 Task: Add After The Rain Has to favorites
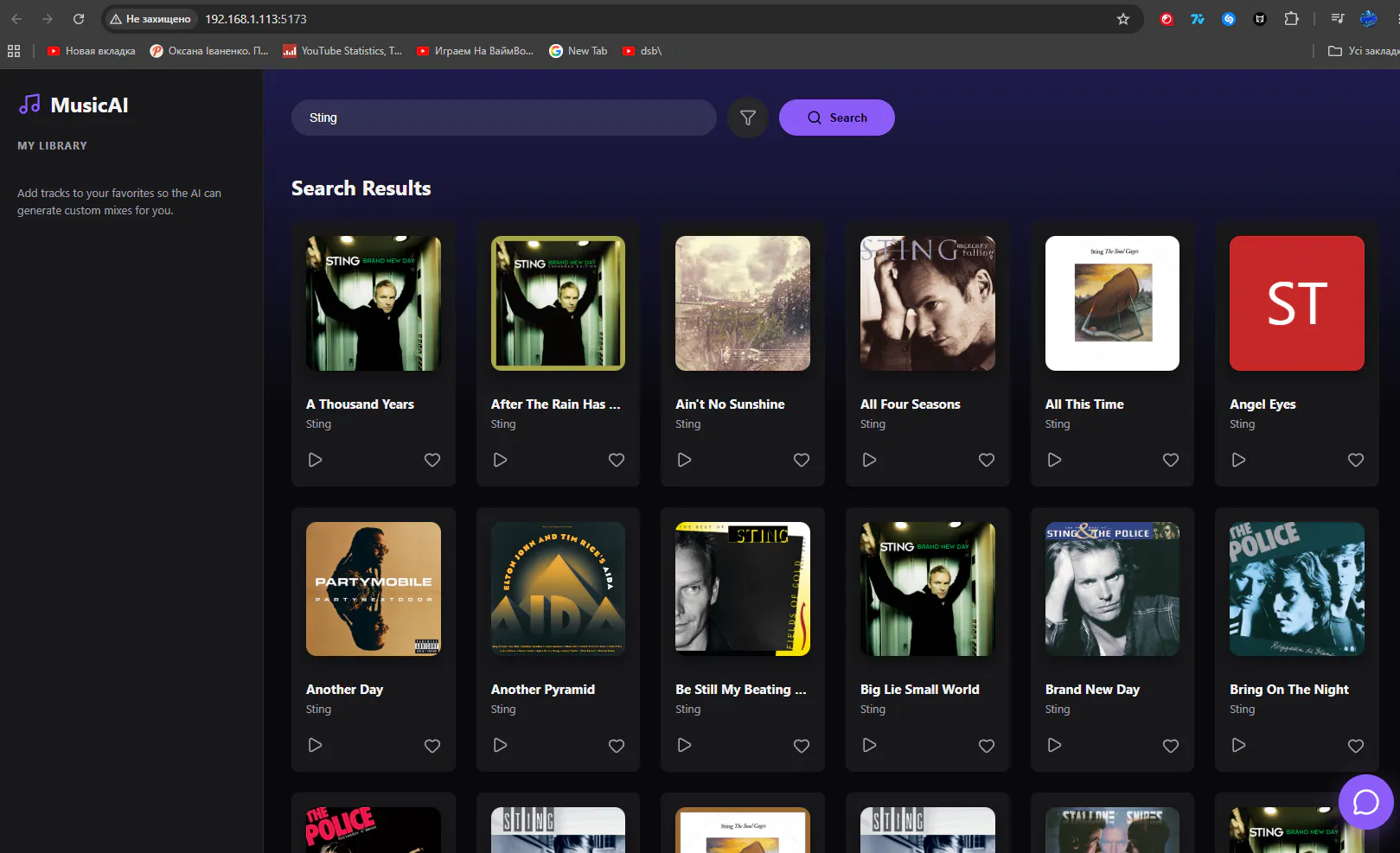tap(617, 460)
